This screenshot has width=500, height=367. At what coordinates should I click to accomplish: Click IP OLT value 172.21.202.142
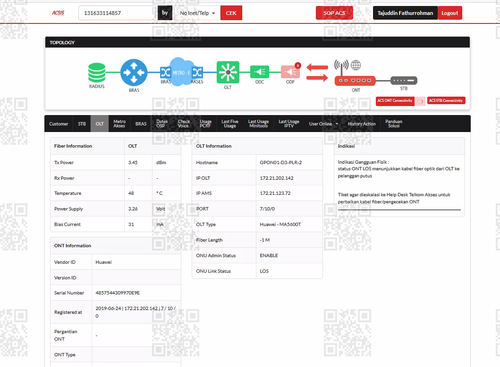point(277,178)
